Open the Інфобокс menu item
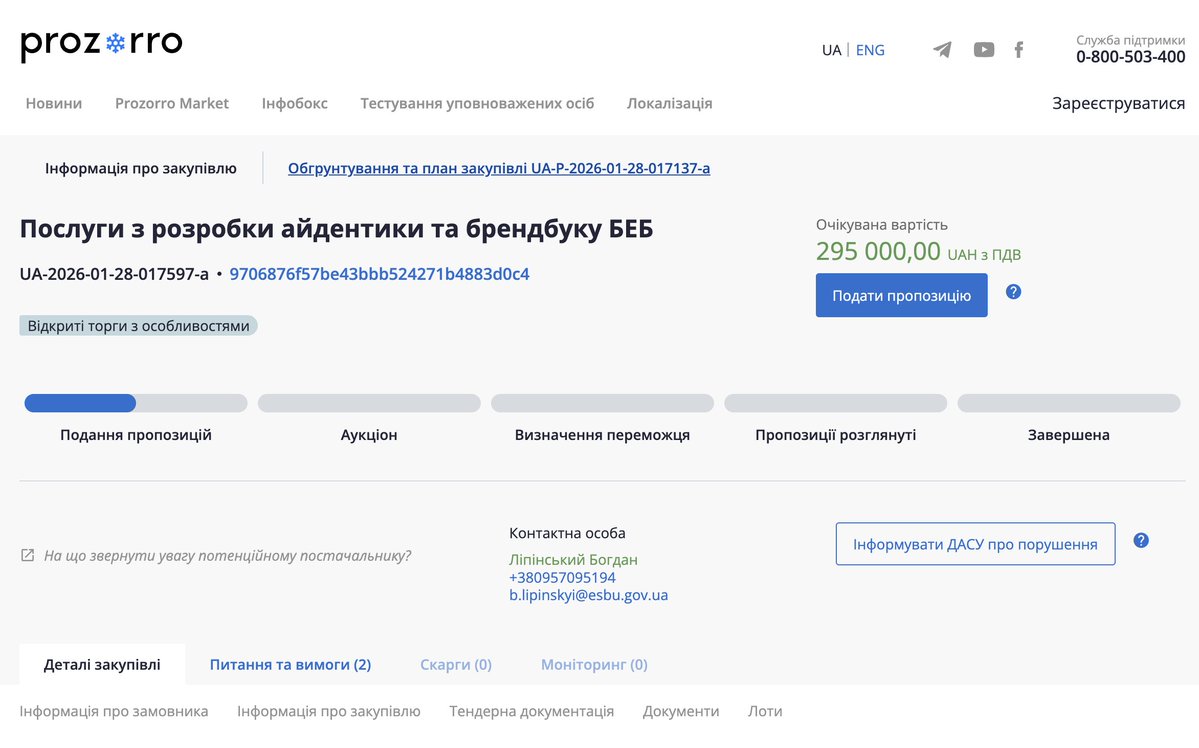The height and width of the screenshot is (748, 1199). [x=294, y=103]
